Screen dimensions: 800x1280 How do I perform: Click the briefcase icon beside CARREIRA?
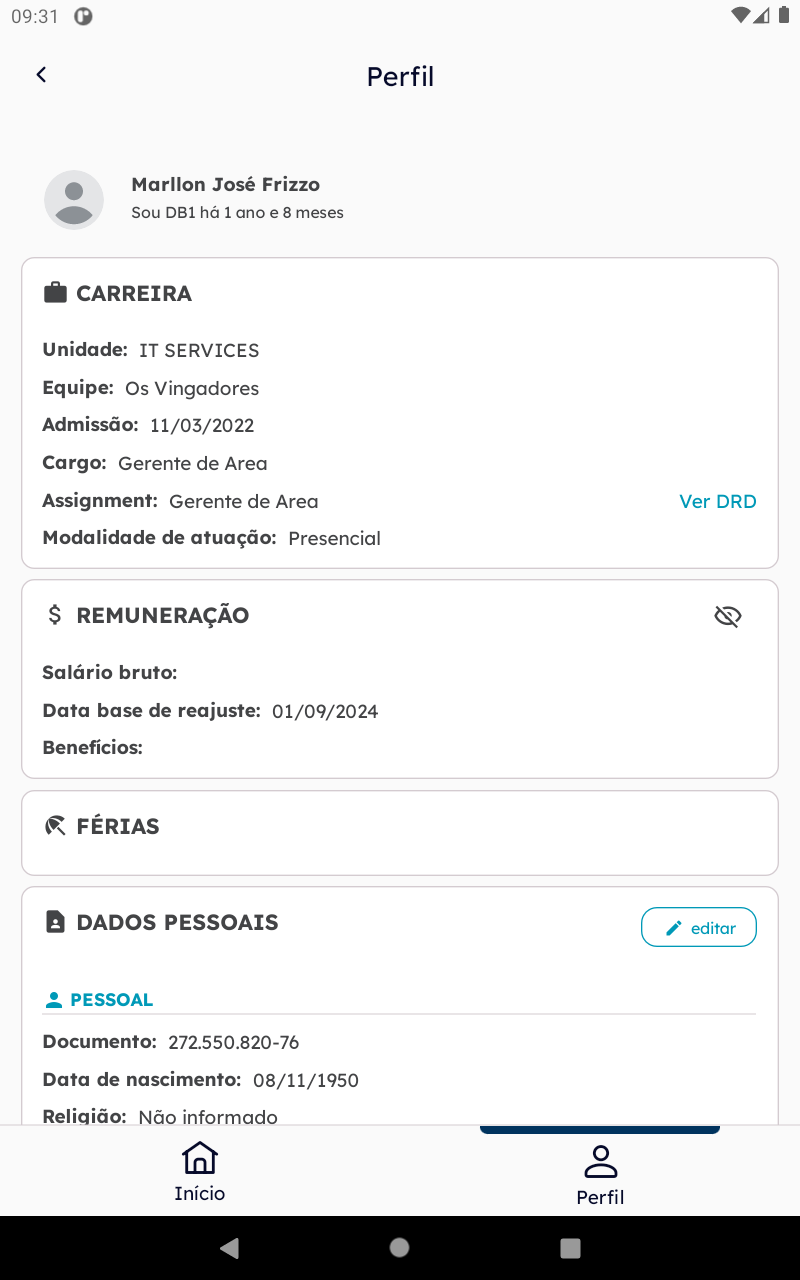coord(55,293)
